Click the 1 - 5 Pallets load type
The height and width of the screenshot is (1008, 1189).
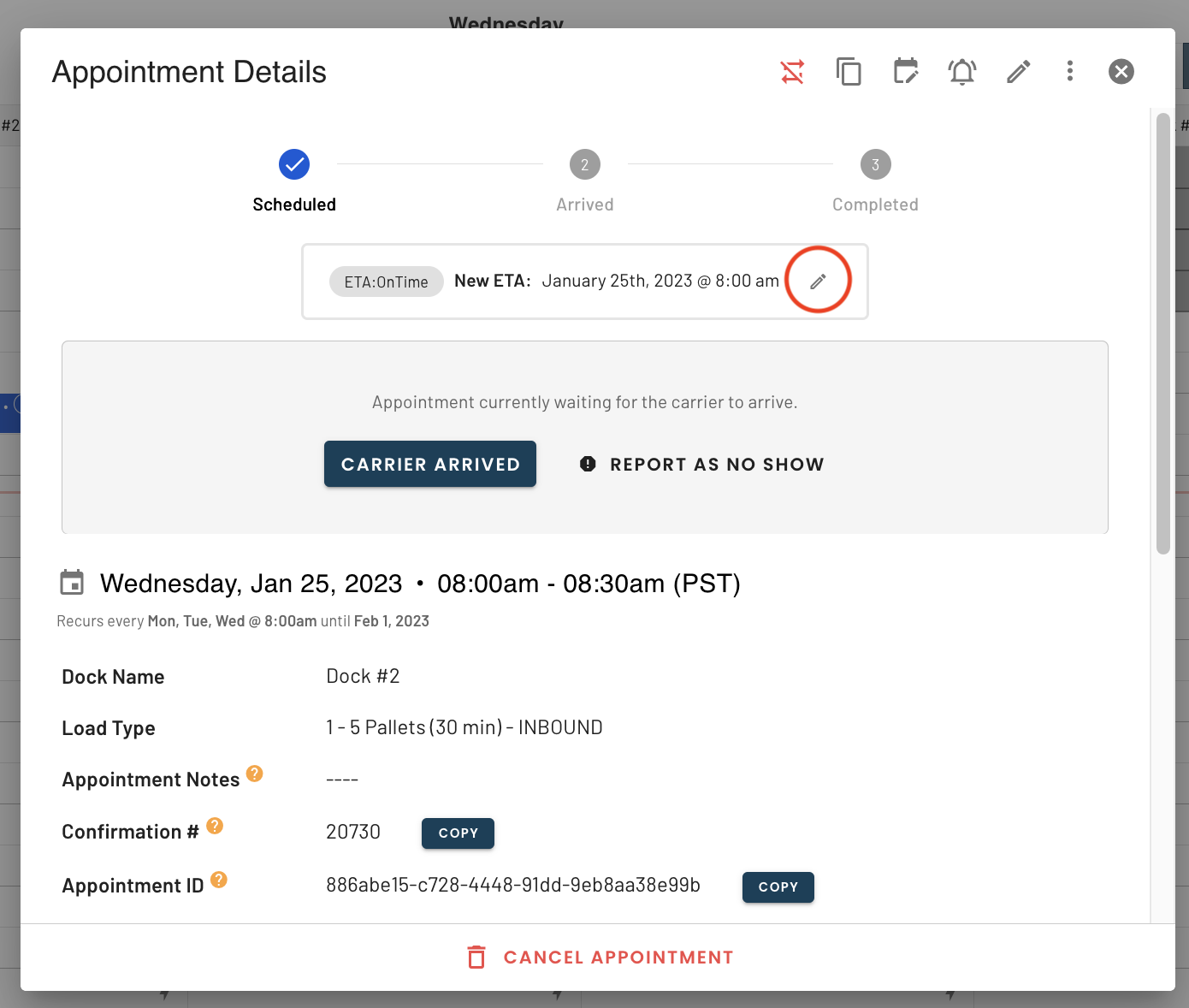point(464,727)
